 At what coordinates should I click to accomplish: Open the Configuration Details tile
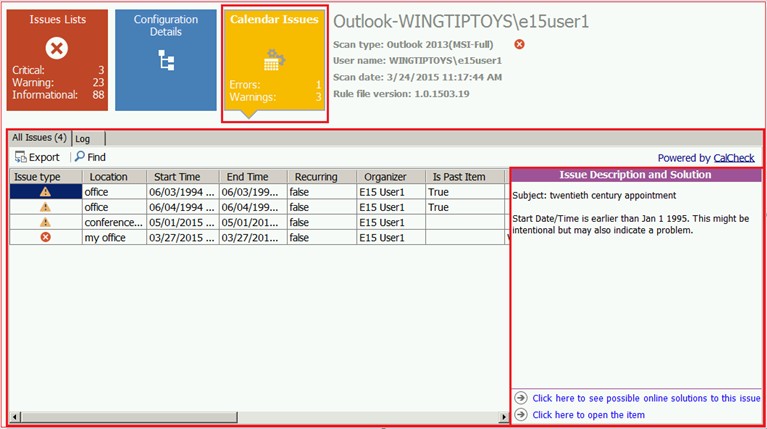[166, 60]
